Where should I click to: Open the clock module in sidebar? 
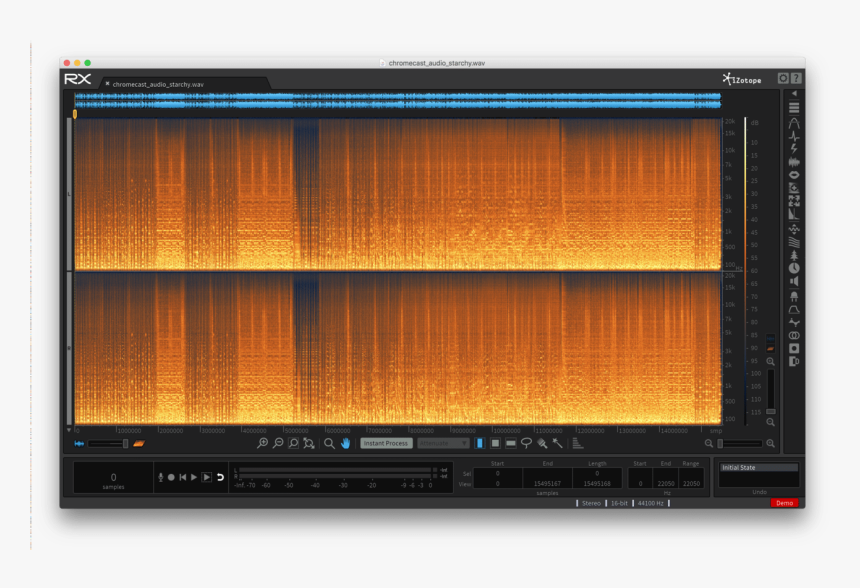click(794, 268)
